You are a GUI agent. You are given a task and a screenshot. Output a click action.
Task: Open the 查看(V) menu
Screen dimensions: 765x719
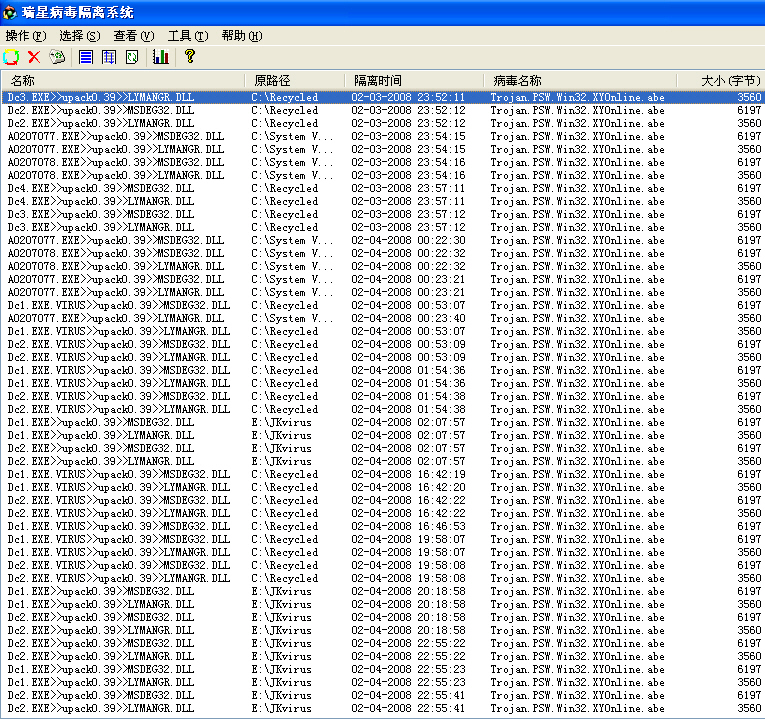(x=134, y=36)
